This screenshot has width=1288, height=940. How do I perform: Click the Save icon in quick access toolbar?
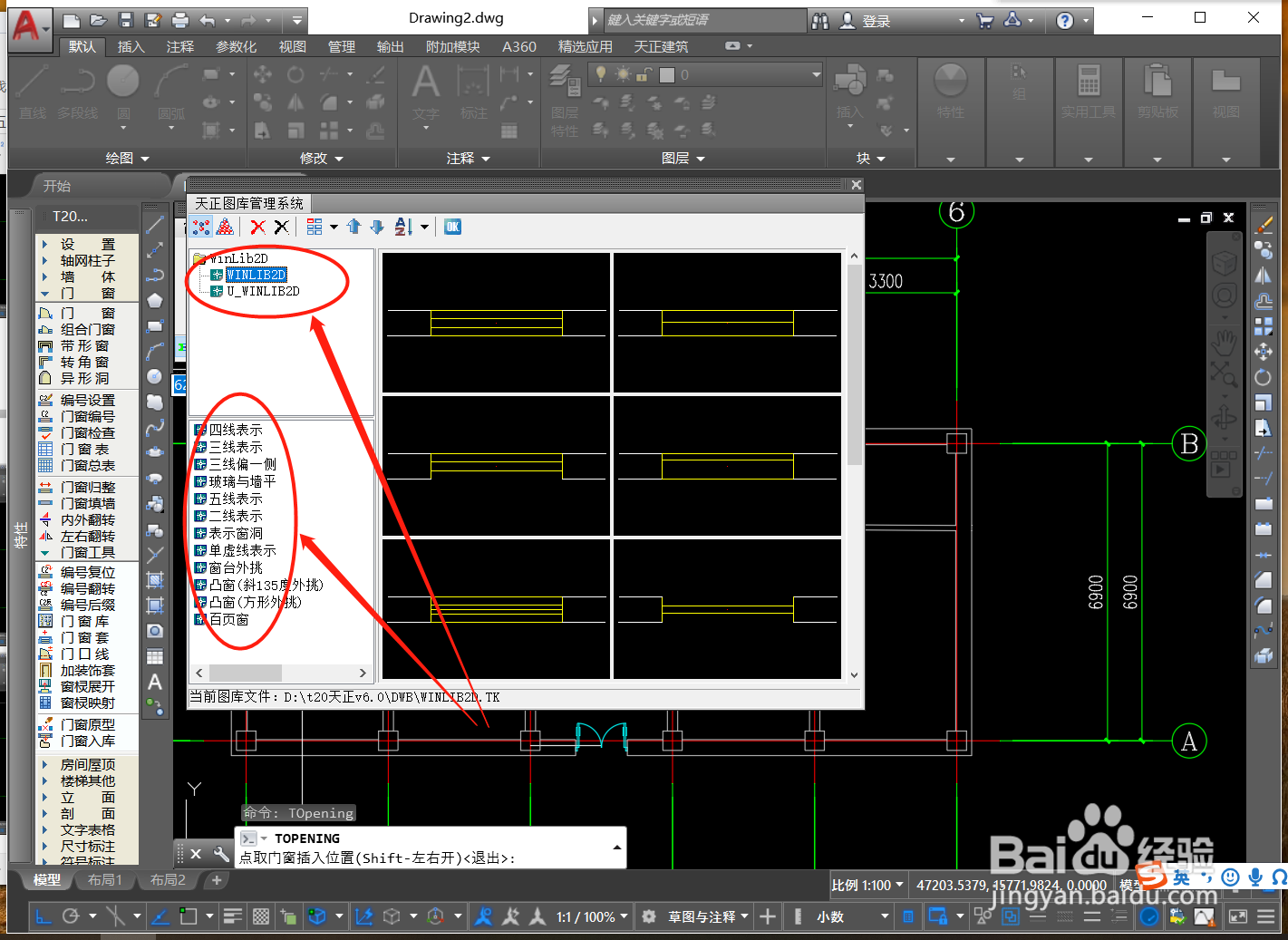126,20
